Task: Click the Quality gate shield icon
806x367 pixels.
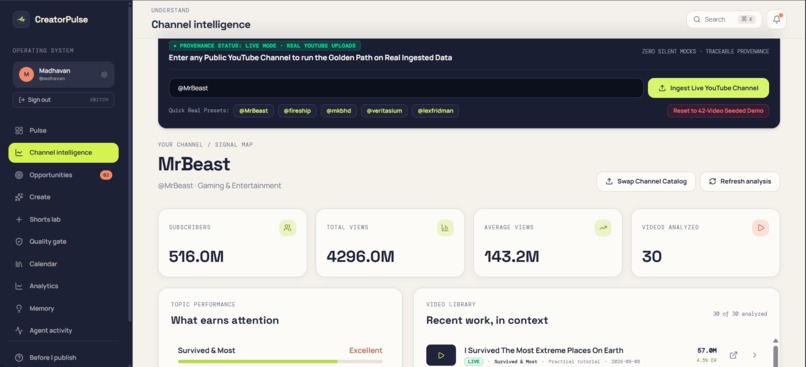Action: coord(19,242)
